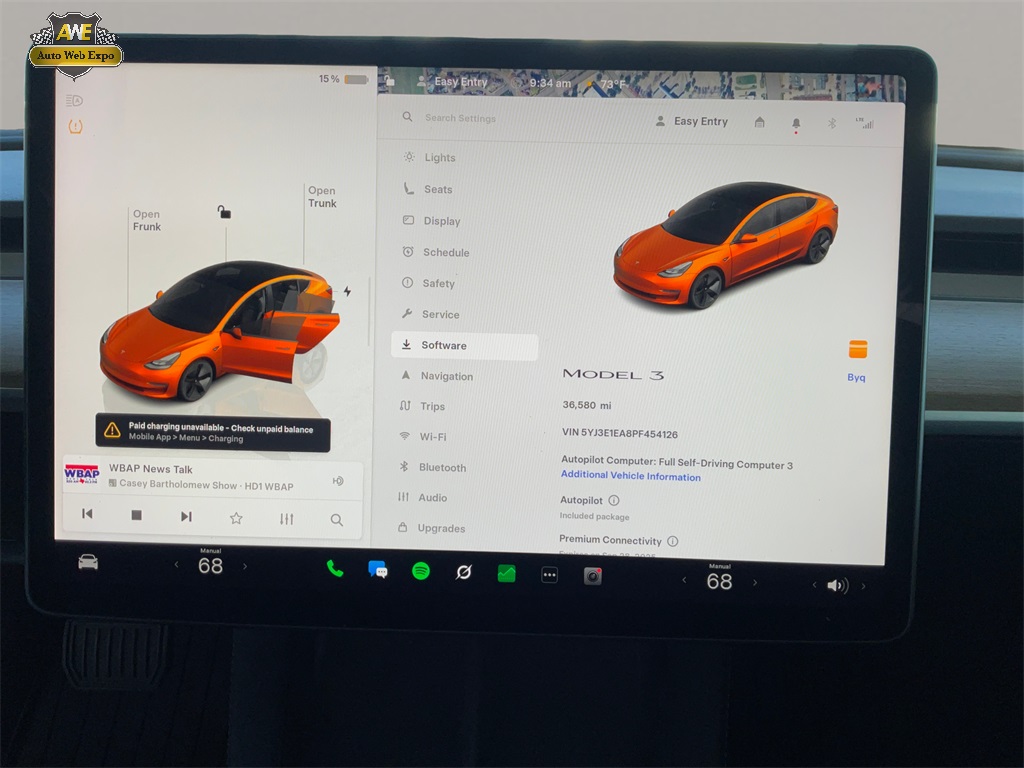Skip to previous radio station
This screenshot has height=768, width=1024.
click(x=87, y=514)
